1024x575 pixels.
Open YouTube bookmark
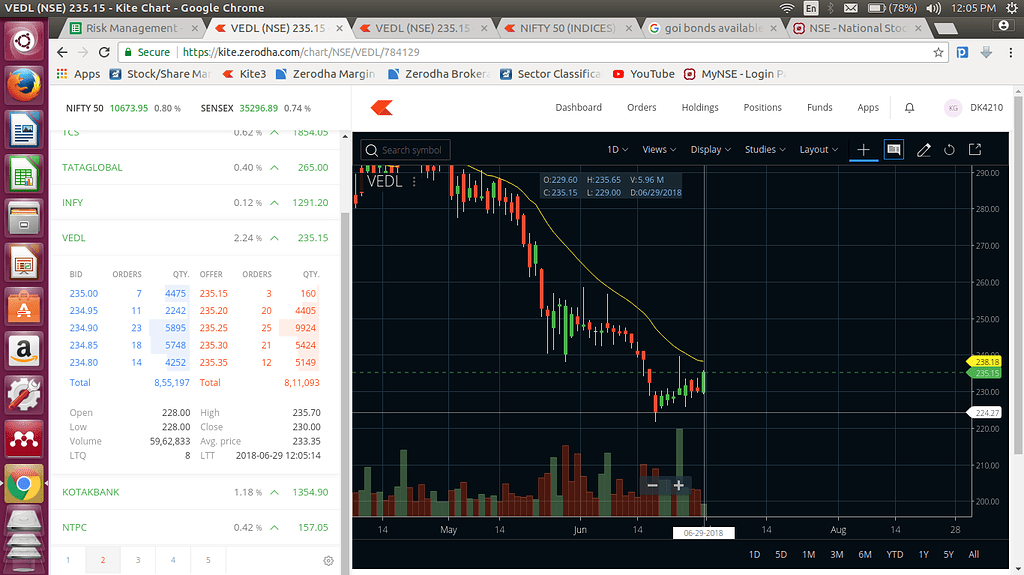click(643, 74)
